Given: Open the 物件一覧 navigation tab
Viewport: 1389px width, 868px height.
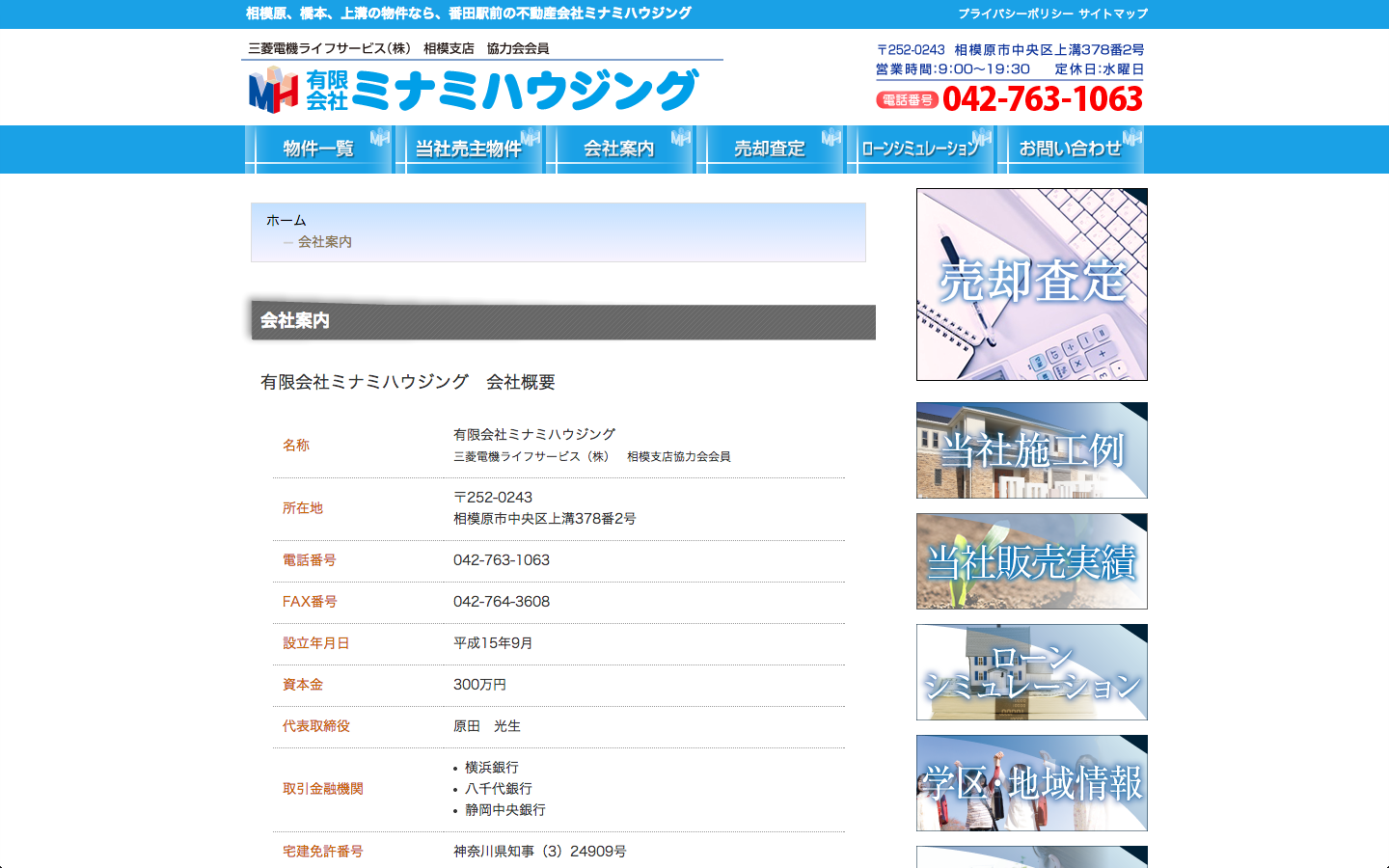Looking at the screenshot, I should (319, 149).
